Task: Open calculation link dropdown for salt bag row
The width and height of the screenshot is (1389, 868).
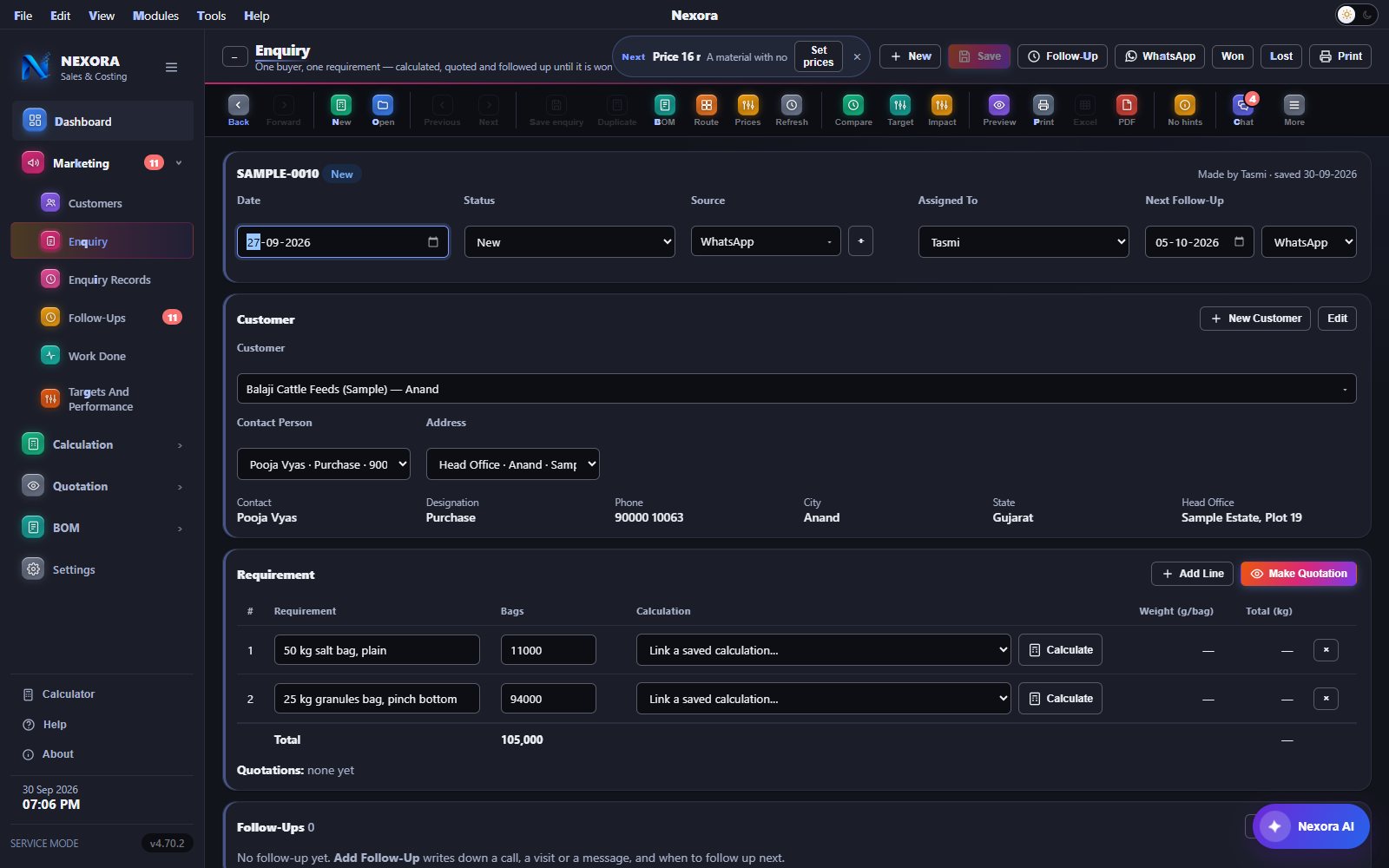Action: (x=823, y=650)
